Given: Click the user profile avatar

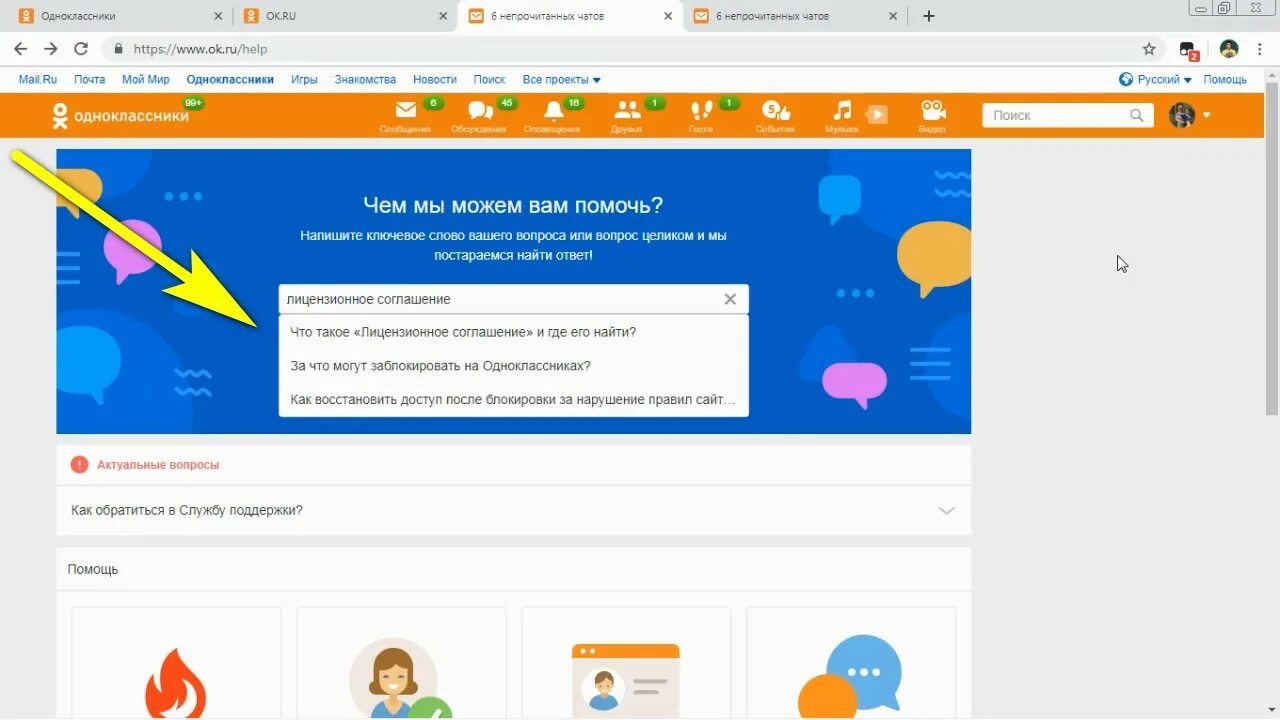Looking at the screenshot, I should (x=1182, y=115).
